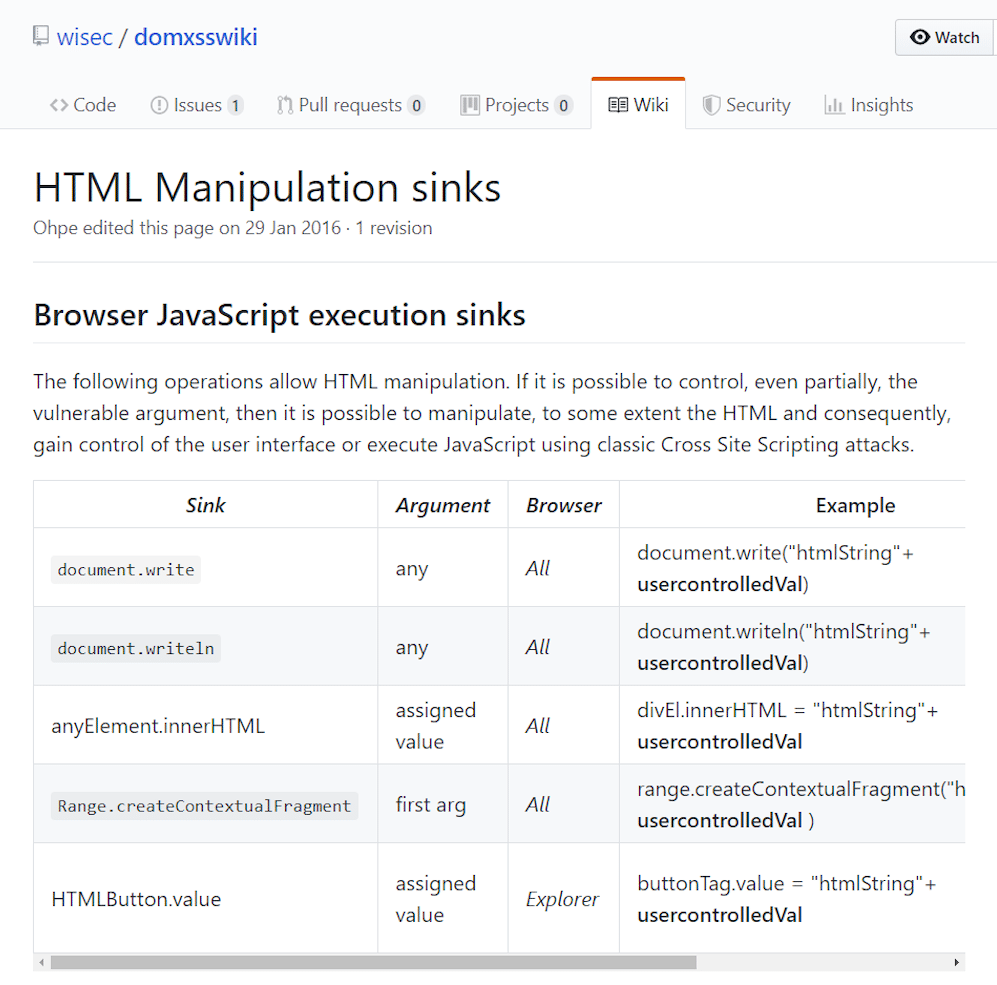This screenshot has height=985, width=997.
Task: Click the buttonTag.value example text
Action: click(787, 899)
